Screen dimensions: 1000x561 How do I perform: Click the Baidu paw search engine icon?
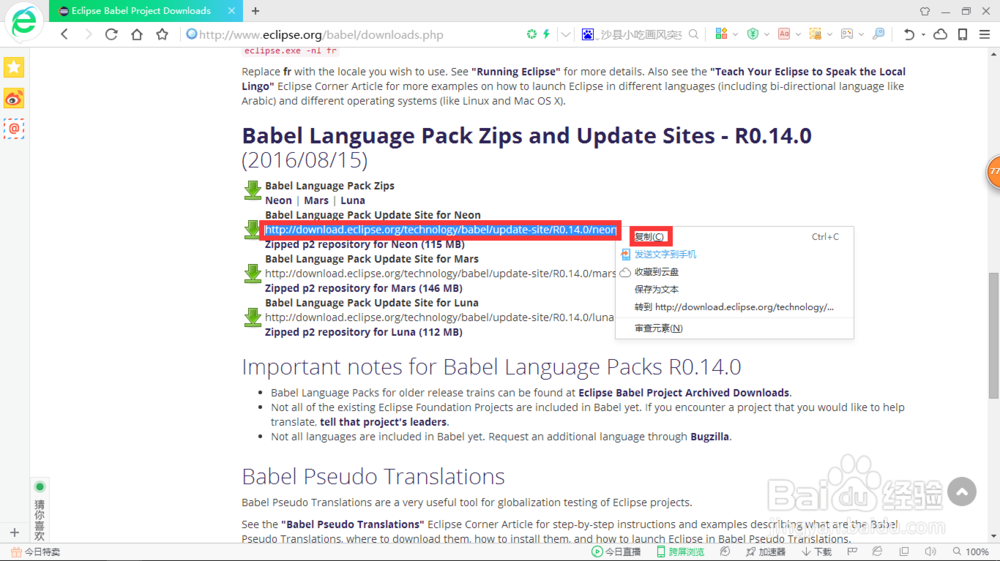point(587,34)
